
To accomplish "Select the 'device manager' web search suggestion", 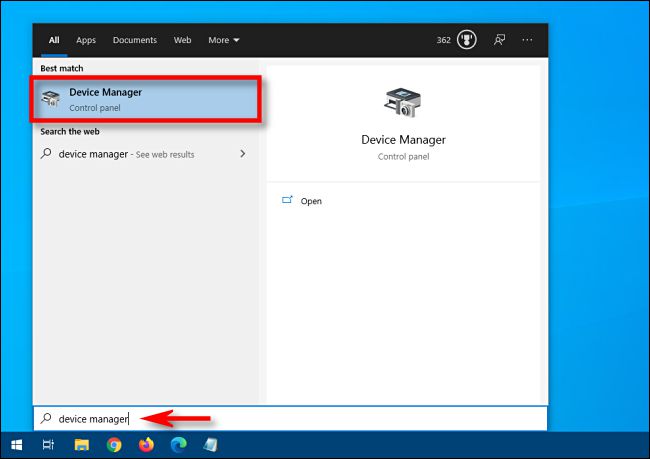I will pyautogui.click(x=126, y=154).
